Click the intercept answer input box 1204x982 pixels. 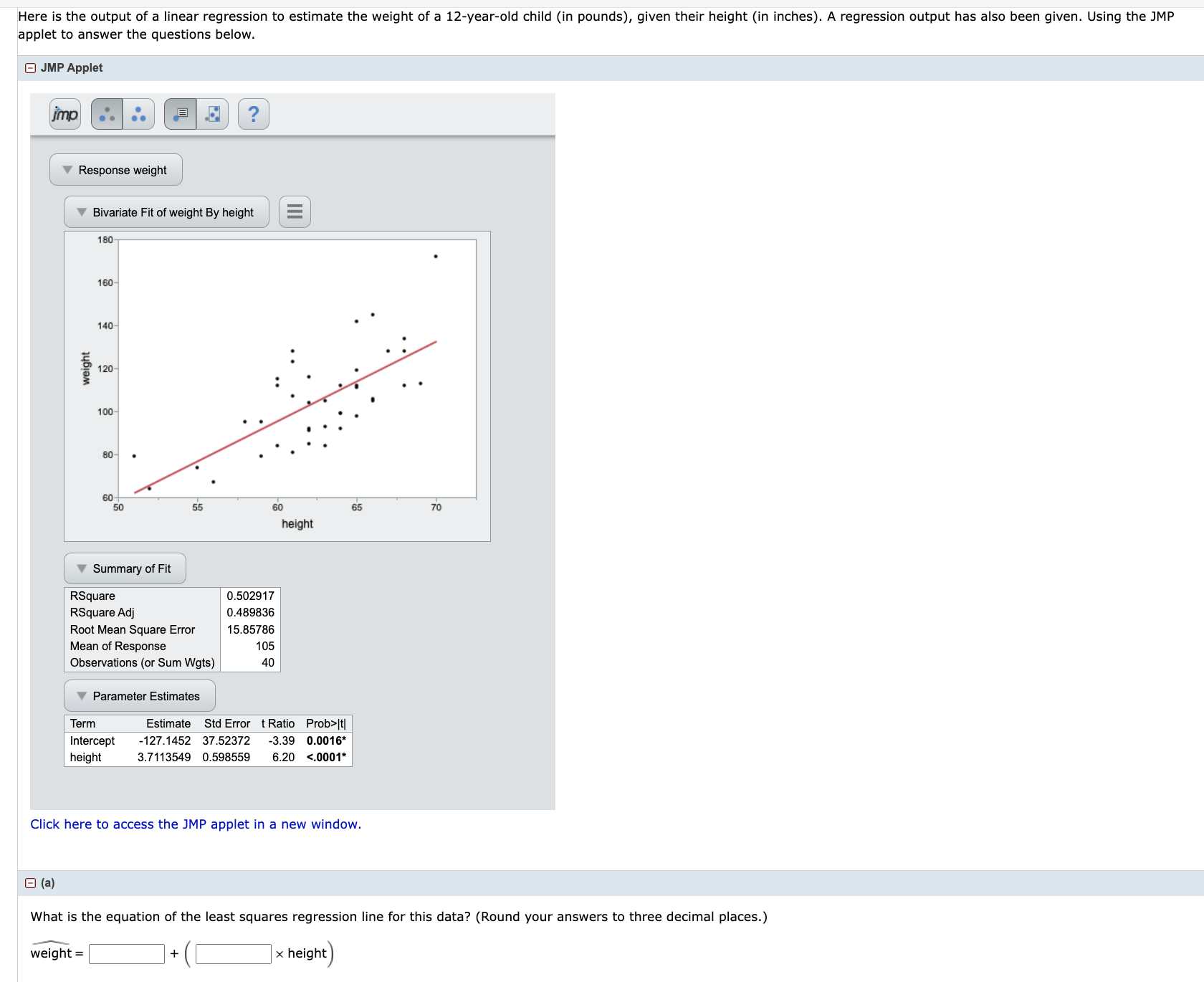click(x=126, y=953)
